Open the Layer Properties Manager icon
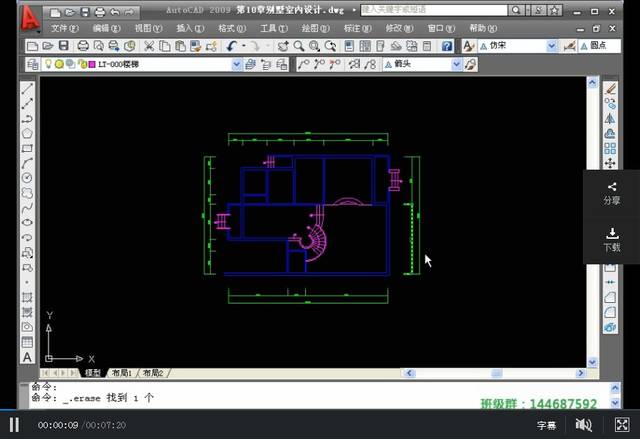This screenshot has height=439, width=640. click(32, 64)
